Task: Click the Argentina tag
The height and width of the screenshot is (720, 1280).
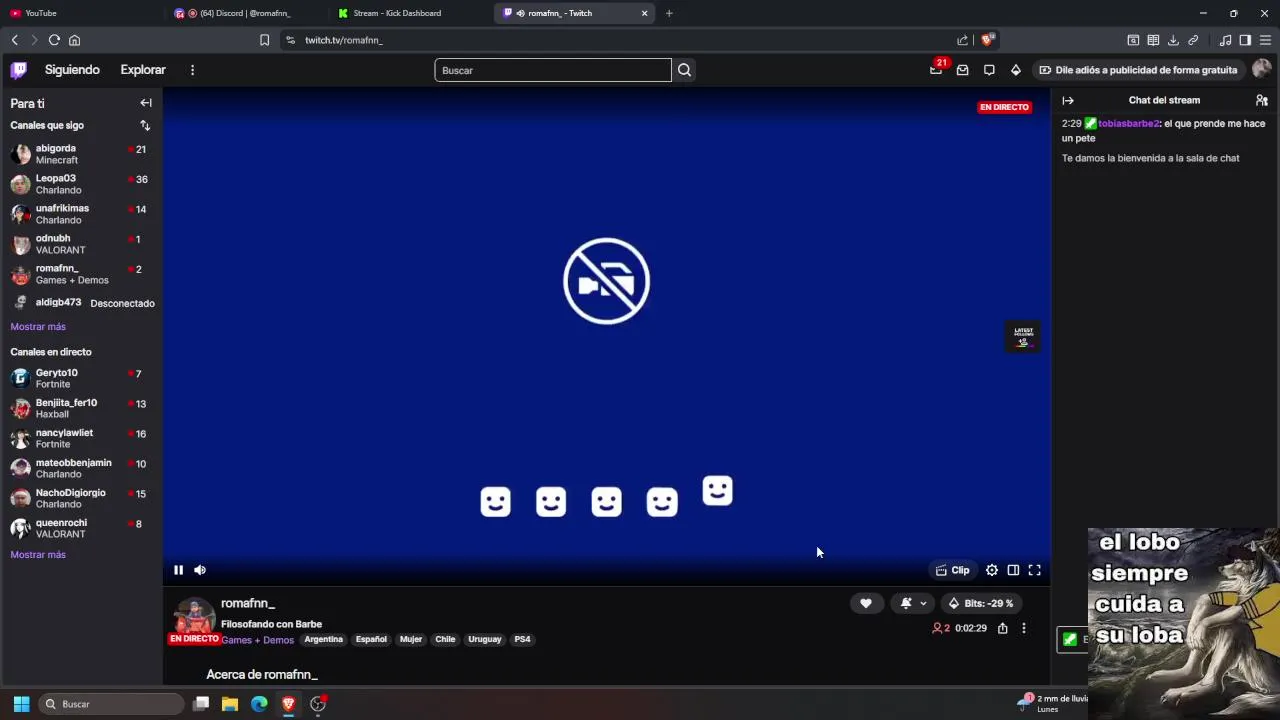Action: coord(323,640)
